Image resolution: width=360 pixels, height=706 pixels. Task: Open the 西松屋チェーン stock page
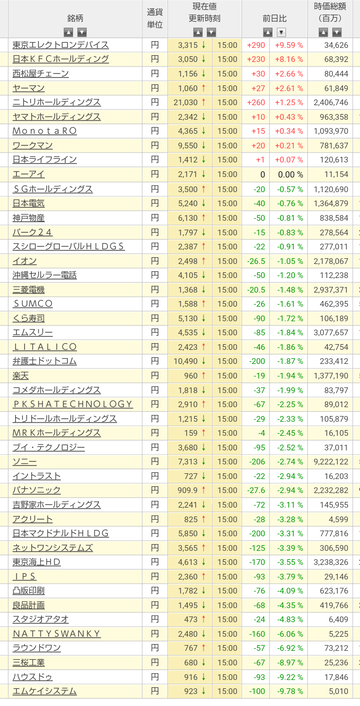[40, 73]
